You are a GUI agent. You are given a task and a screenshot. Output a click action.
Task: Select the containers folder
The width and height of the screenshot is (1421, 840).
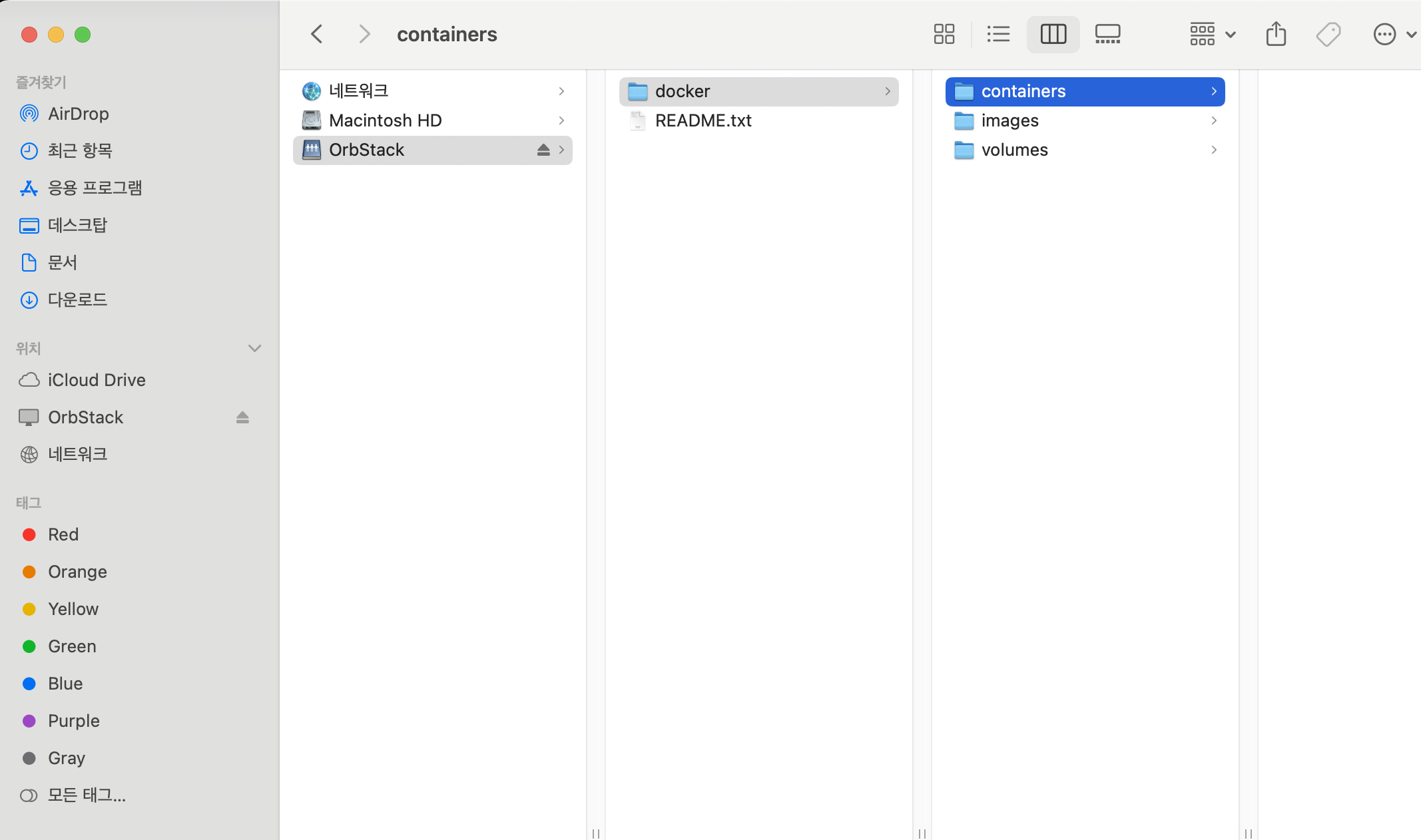click(1085, 91)
